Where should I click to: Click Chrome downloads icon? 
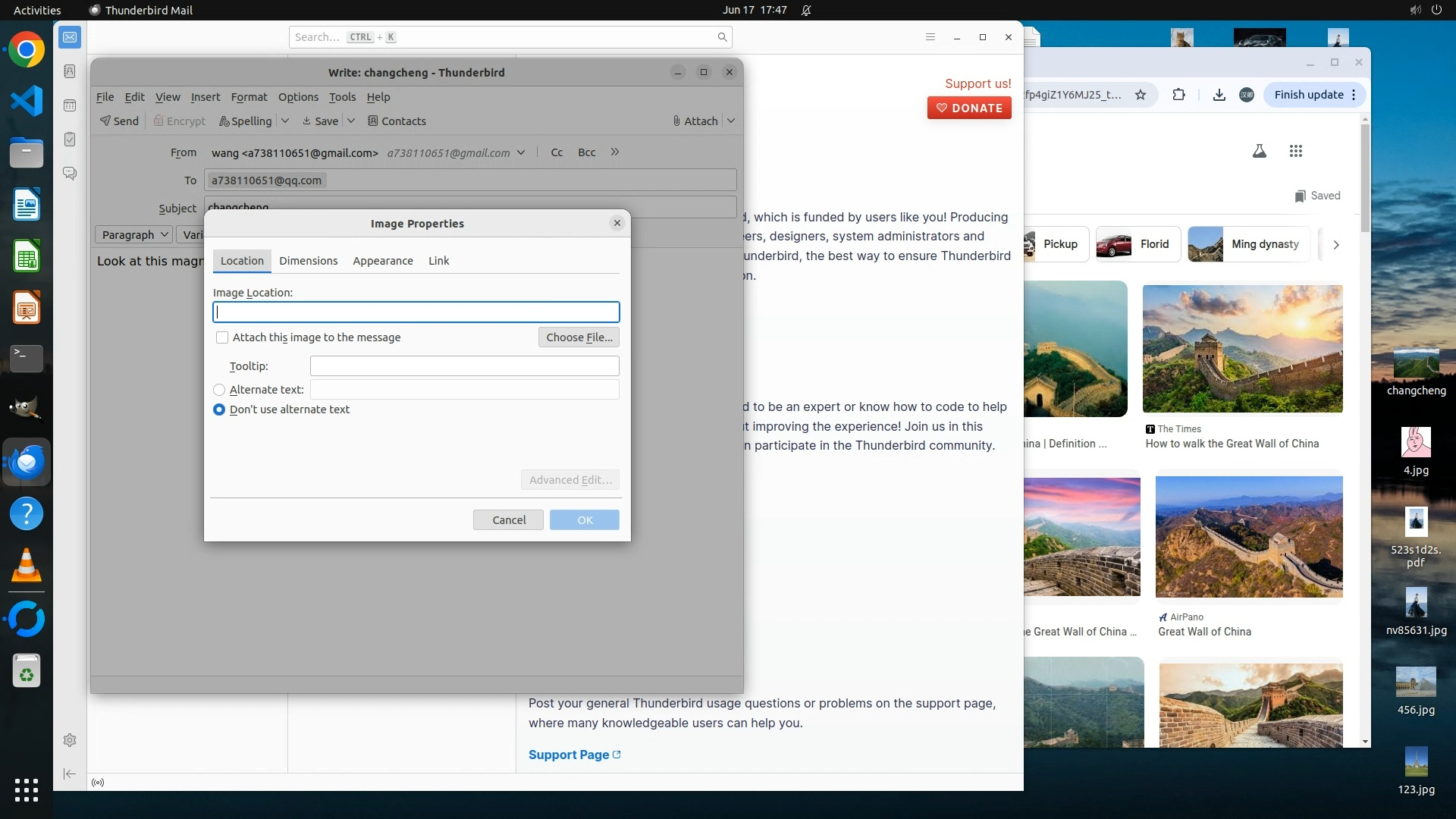[1219, 95]
